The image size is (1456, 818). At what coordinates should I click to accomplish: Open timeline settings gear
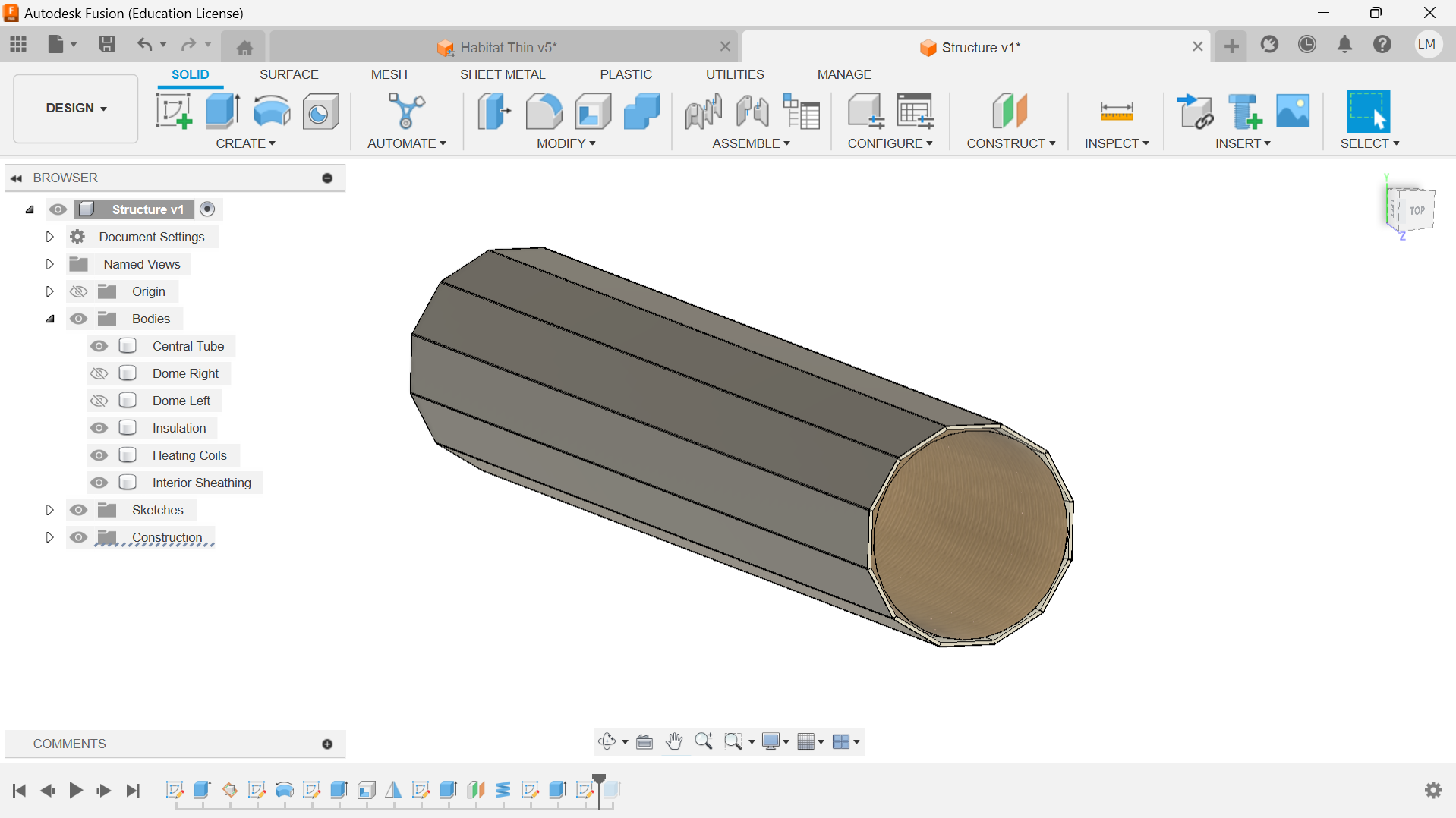coord(1433,790)
